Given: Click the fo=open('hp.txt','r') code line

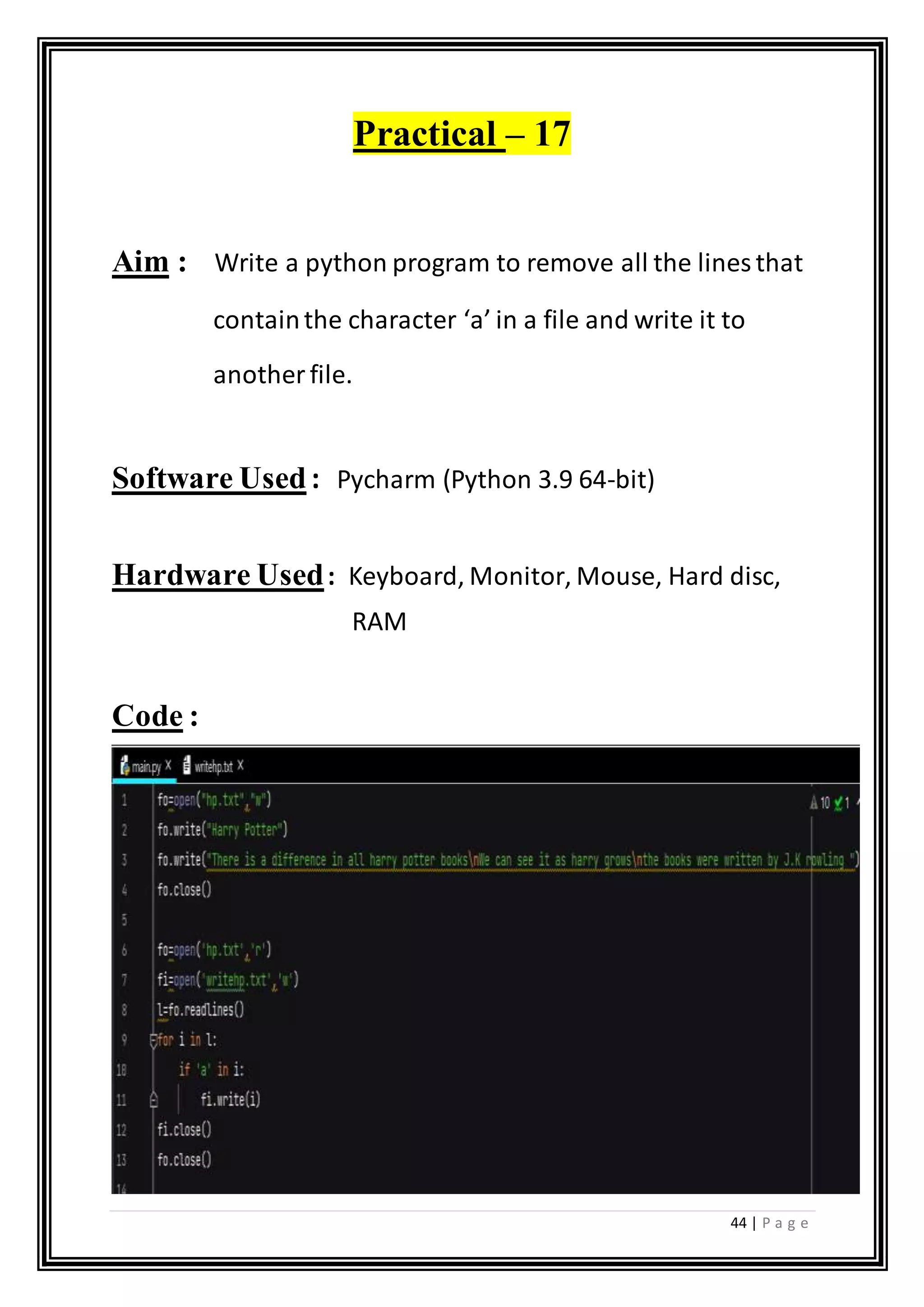Looking at the screenshot, I should [x=214, y=950].
